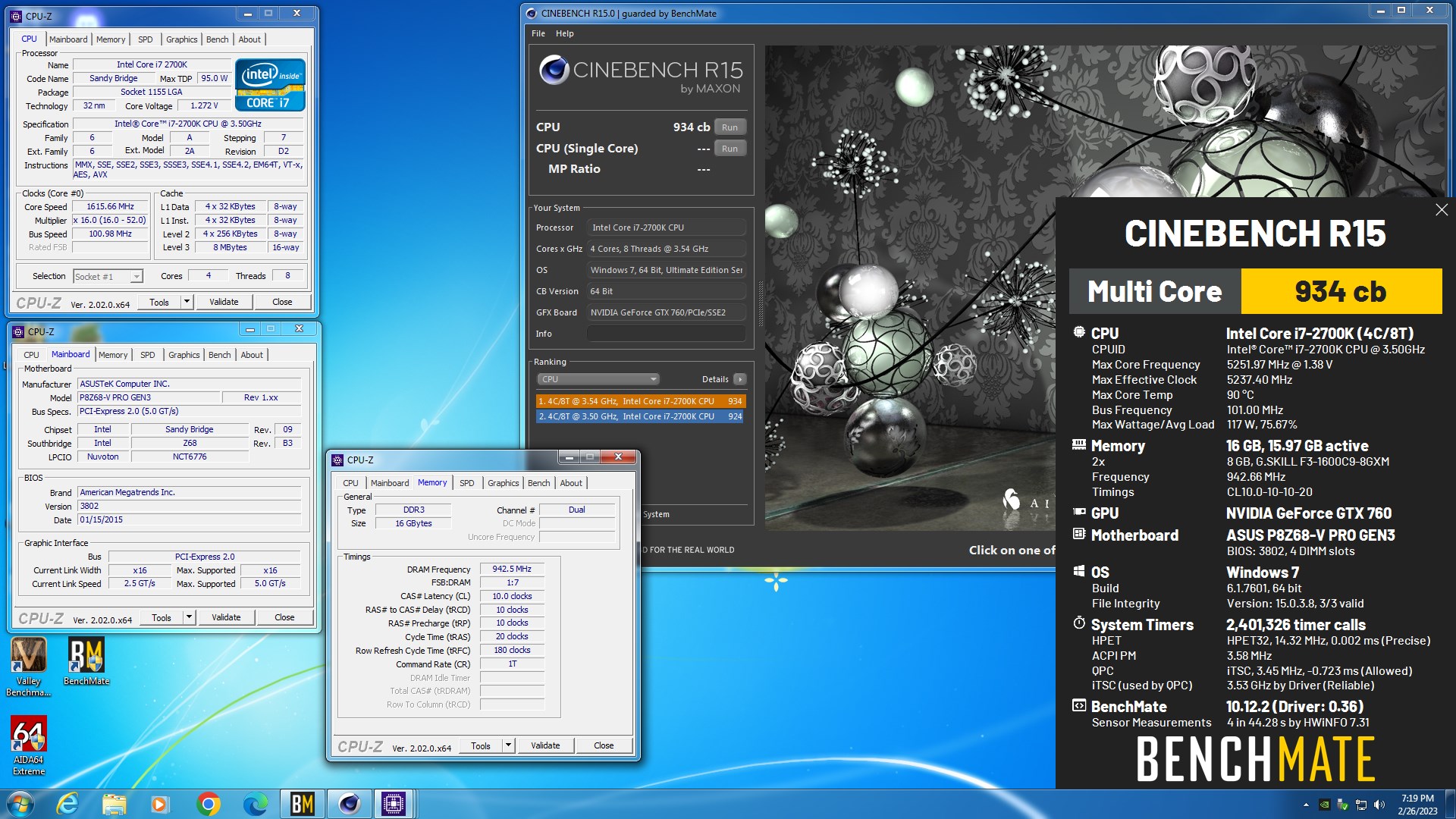Open Graphics tab in CPU-Z Mainboard window
The height and width of the screenshot is (819, 1456).
(x=184, y=355)
